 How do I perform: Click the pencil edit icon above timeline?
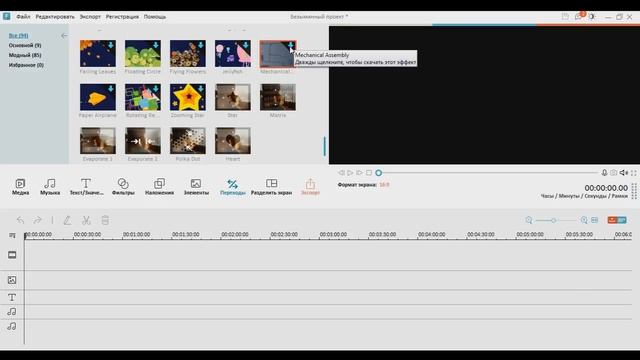[67, 220]
